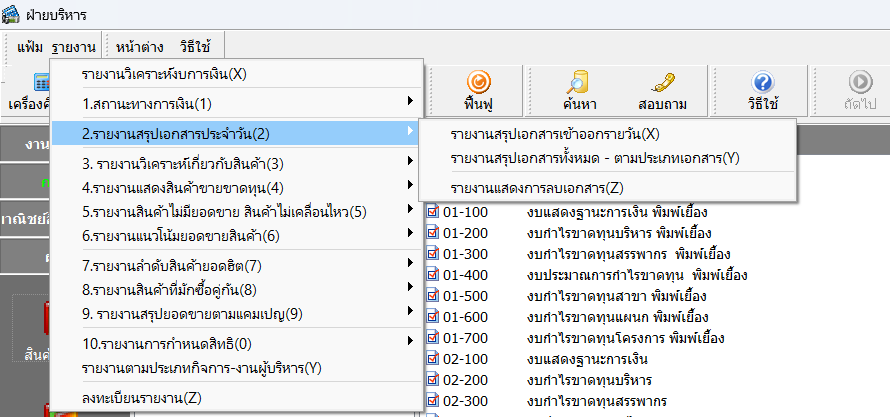
Task: Toggle the checkbox icon for report 01-500
Action: pos(433,296)
